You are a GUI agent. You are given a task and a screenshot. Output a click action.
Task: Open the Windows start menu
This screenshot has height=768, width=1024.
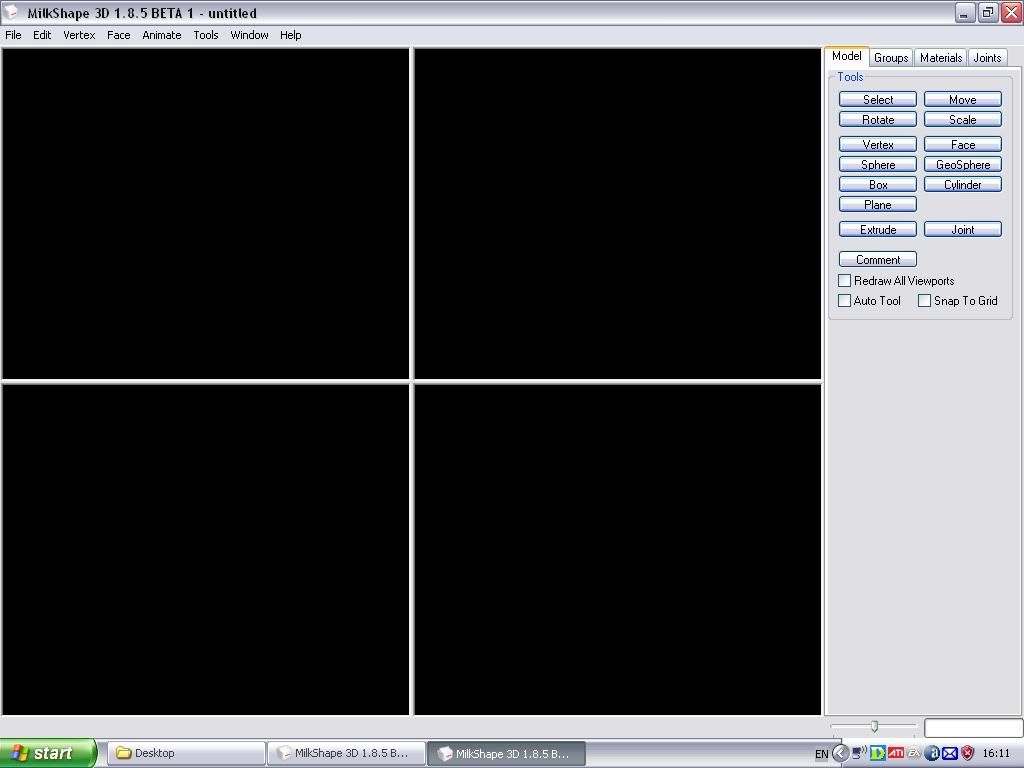tap(48, 753)
